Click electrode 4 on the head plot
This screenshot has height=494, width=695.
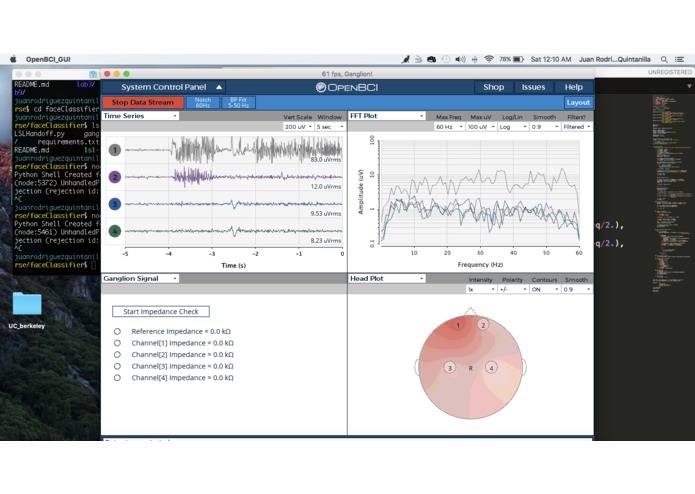coord(491,368)
